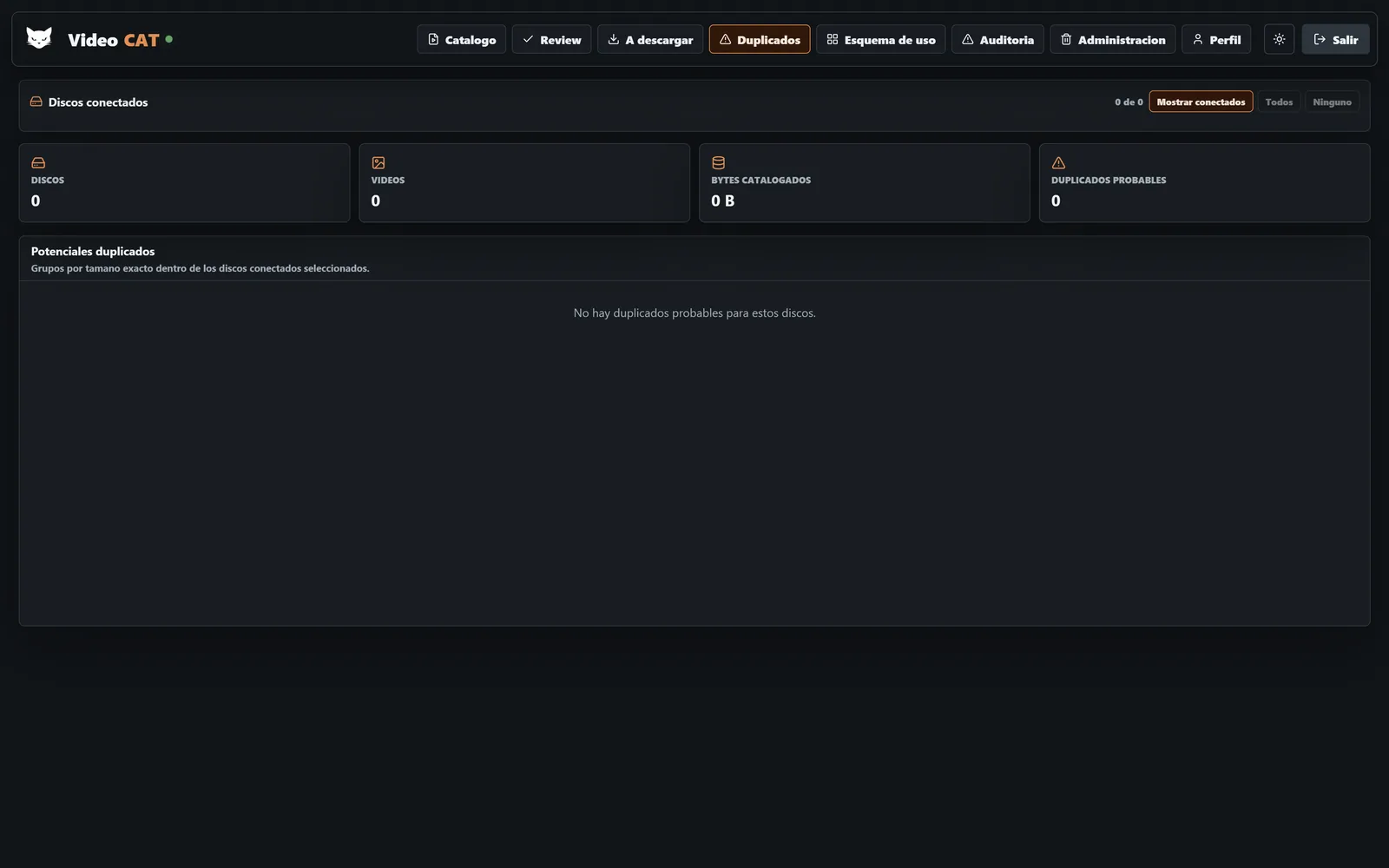This screenshot has width=1389, height=868.
Task: Click the Discos drive icon in stats card
Action: pos(38,162)
